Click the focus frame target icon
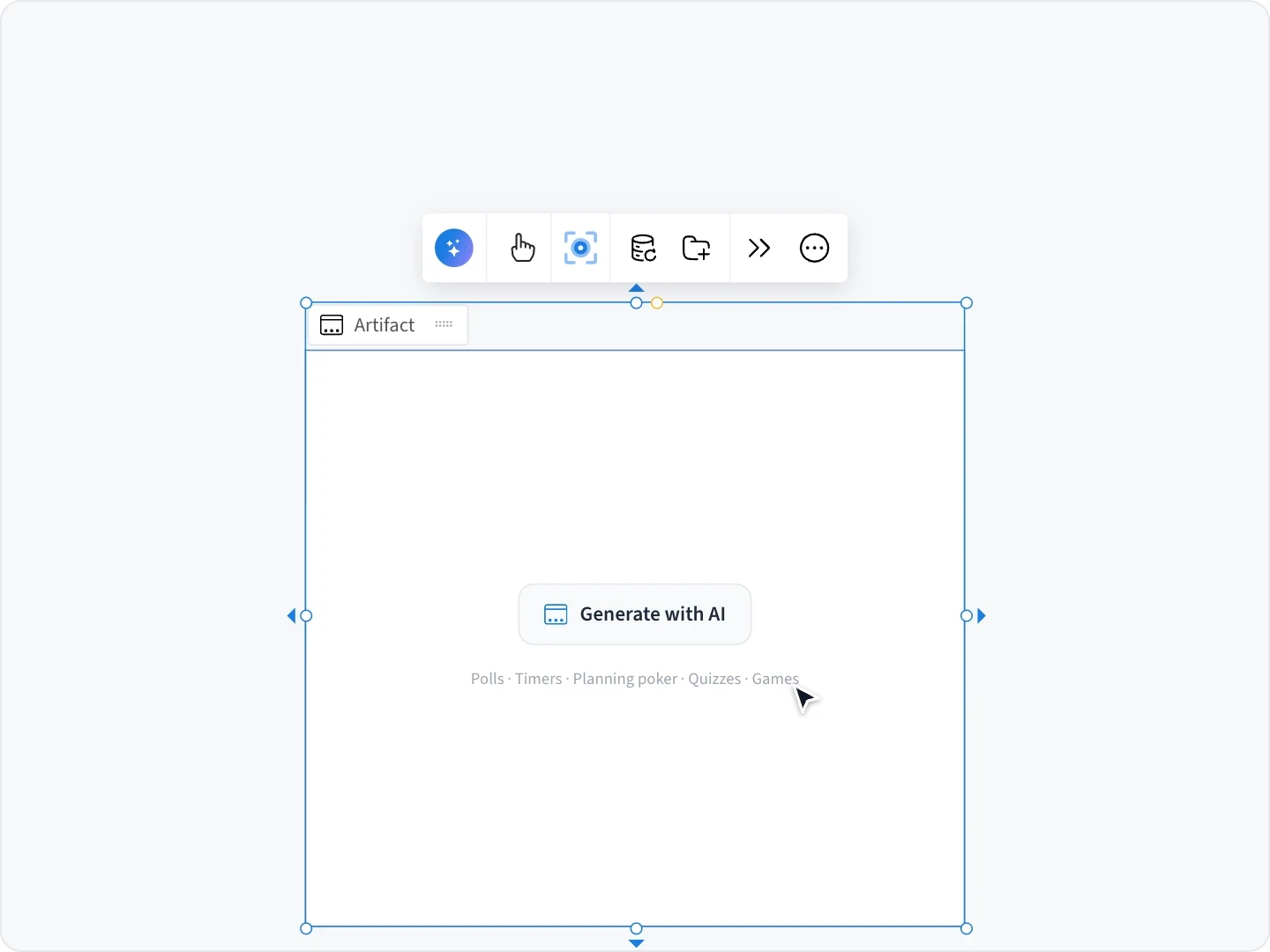This screenshot has width=1270, height=952. coord(580,248)
